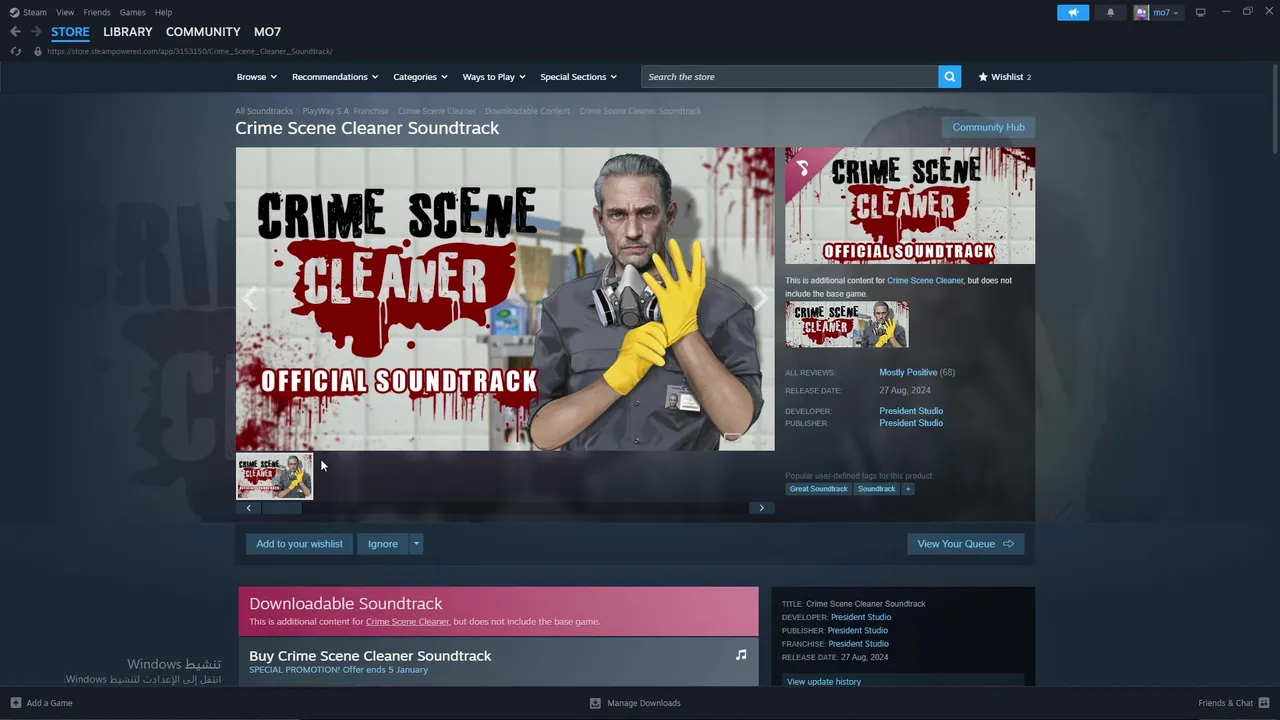
Task: Go back with the back arrow
Action: point(15,32)
